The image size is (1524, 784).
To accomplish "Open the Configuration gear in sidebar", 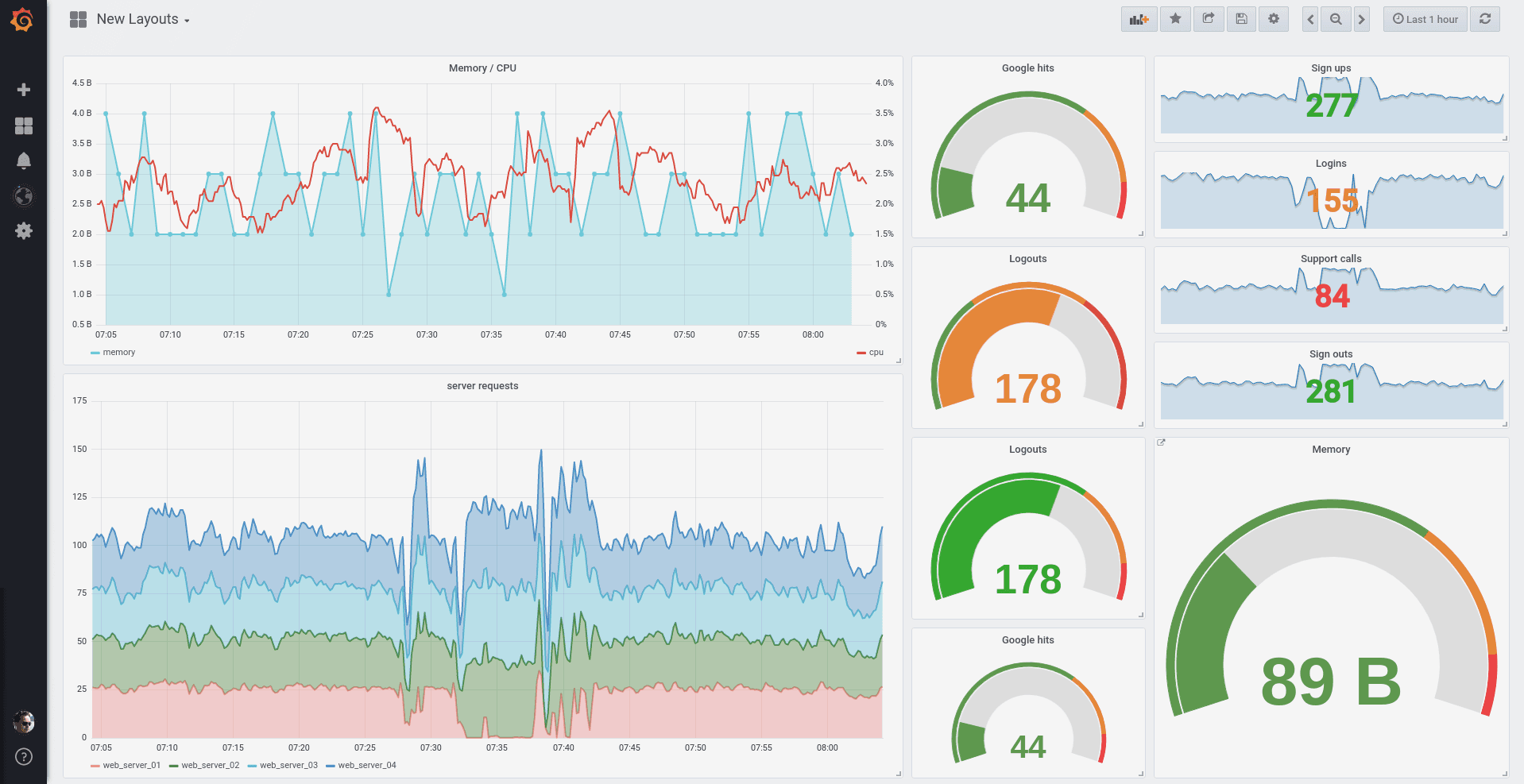I will 24,231.
